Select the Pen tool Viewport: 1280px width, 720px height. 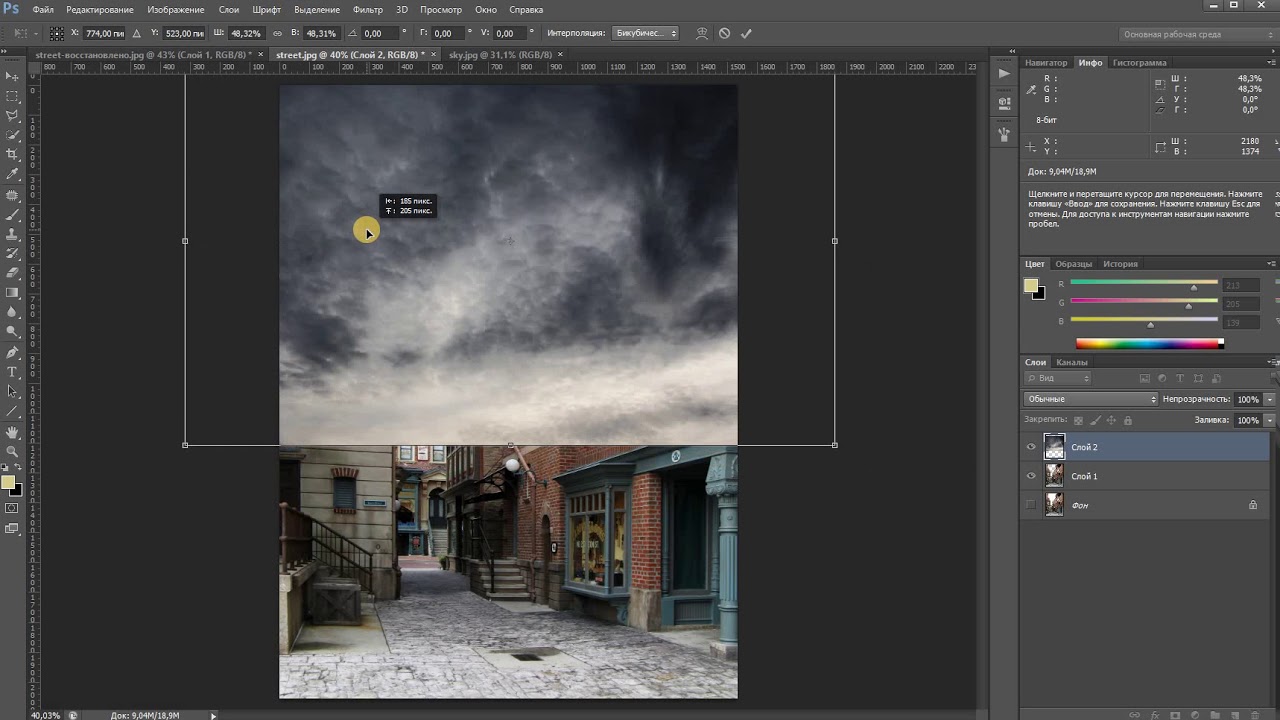[12, 352]
